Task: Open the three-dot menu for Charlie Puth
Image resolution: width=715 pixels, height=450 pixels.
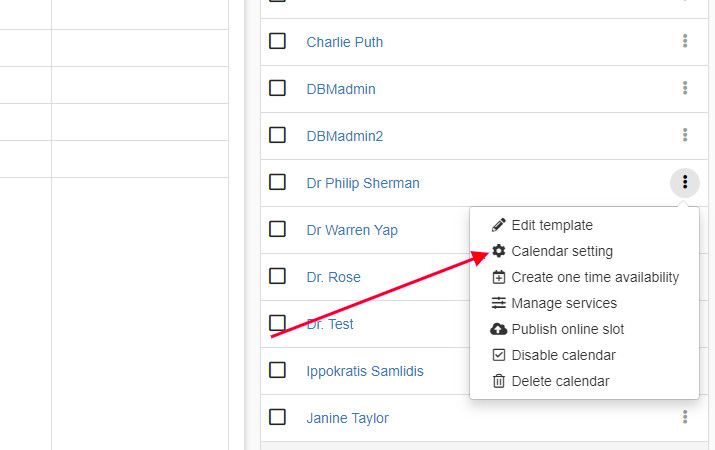Action: tap(685, 41)
